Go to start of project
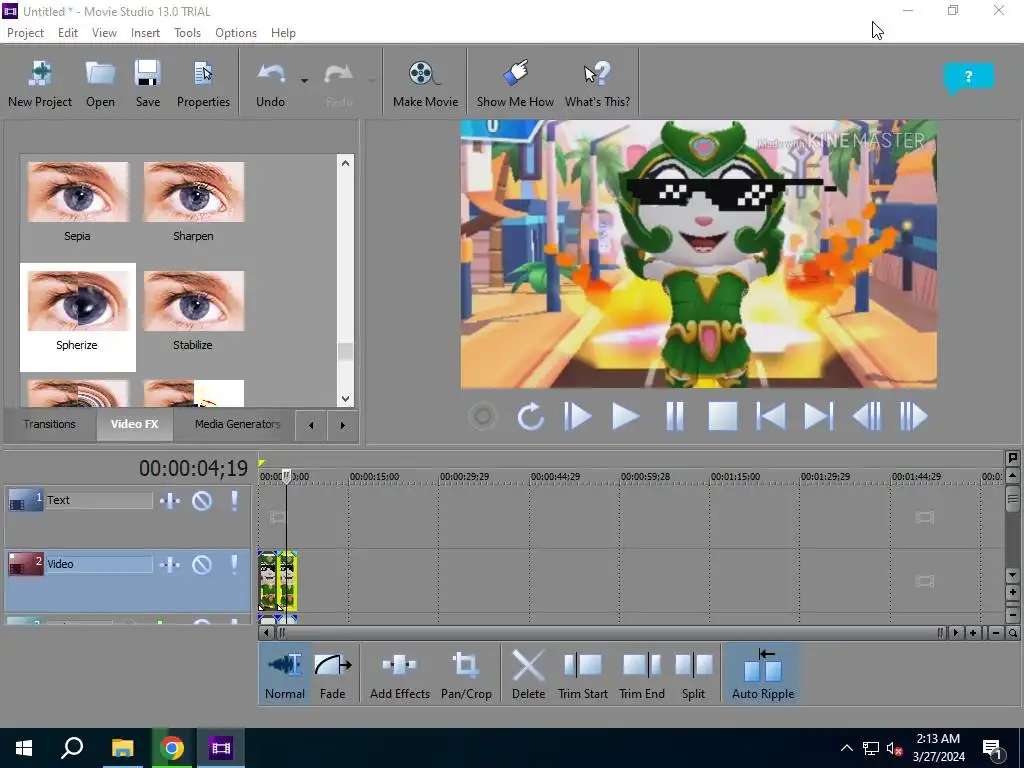 [771, 417]
